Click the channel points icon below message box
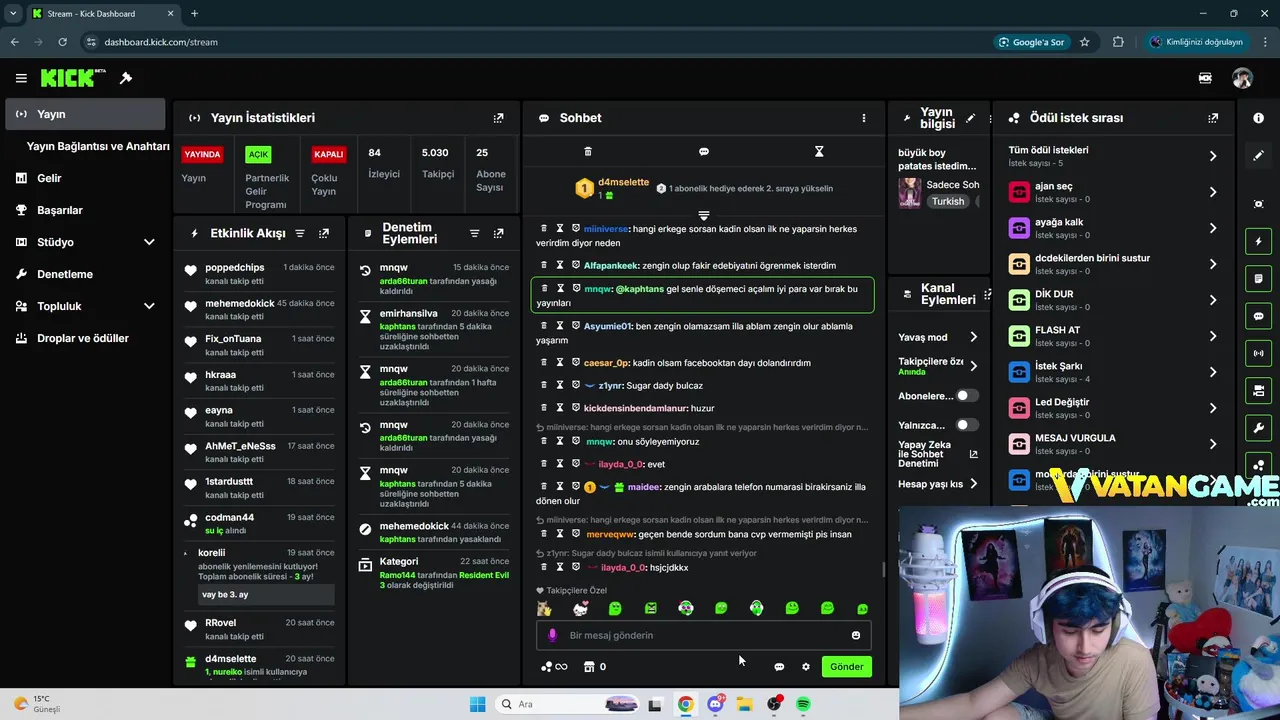 547,667
